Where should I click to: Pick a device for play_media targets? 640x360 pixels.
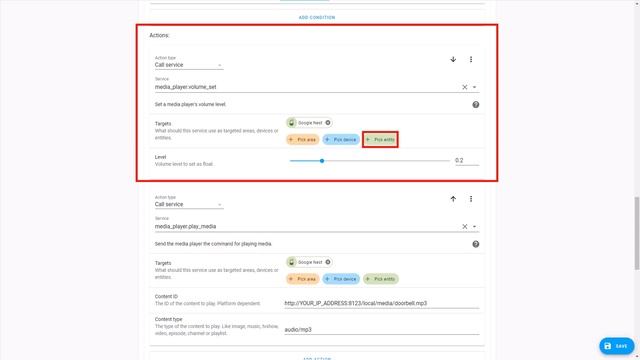click(341, 279)
